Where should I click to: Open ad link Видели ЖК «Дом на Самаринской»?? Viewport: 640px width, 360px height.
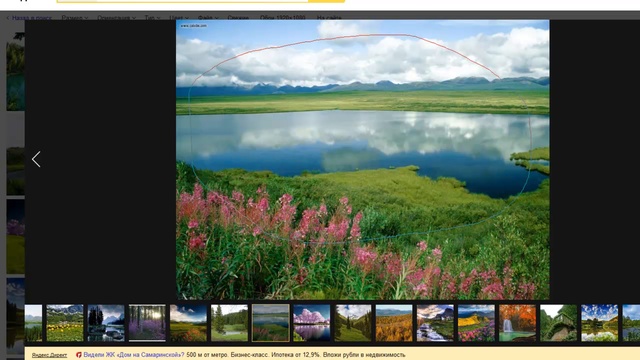pos(133,355)
